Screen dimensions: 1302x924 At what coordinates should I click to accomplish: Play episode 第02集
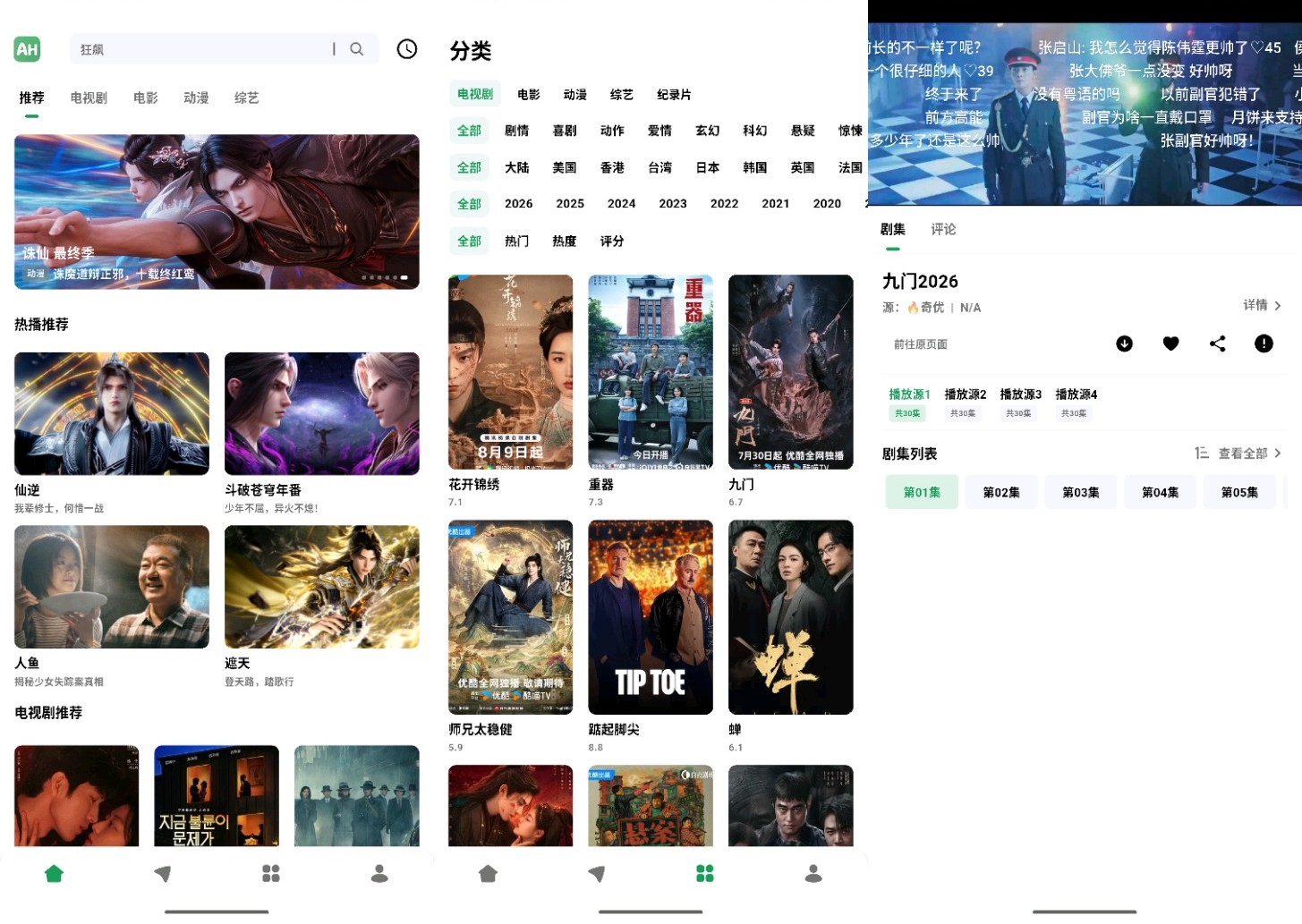point(1001,492)
